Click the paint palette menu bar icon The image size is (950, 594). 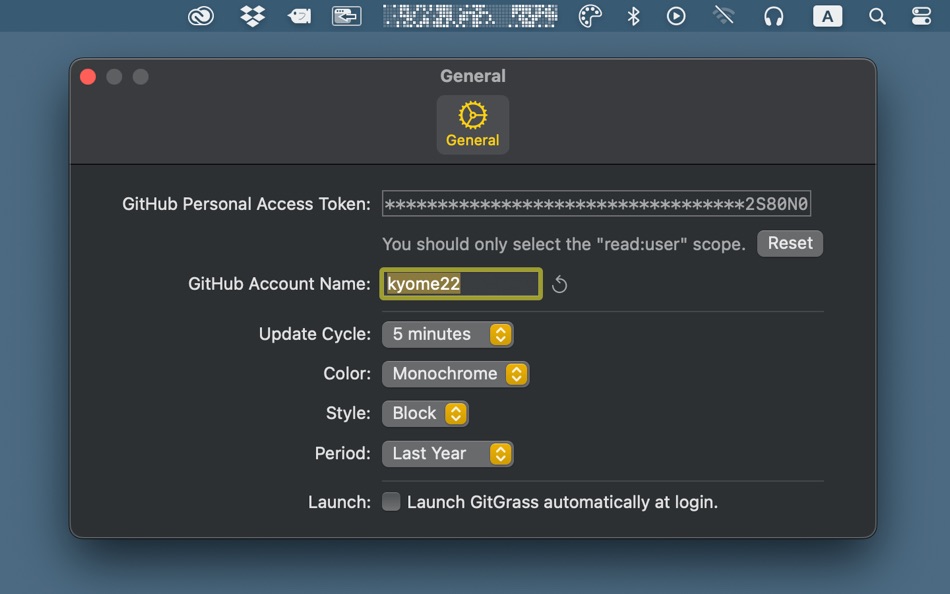coord(590,16)
